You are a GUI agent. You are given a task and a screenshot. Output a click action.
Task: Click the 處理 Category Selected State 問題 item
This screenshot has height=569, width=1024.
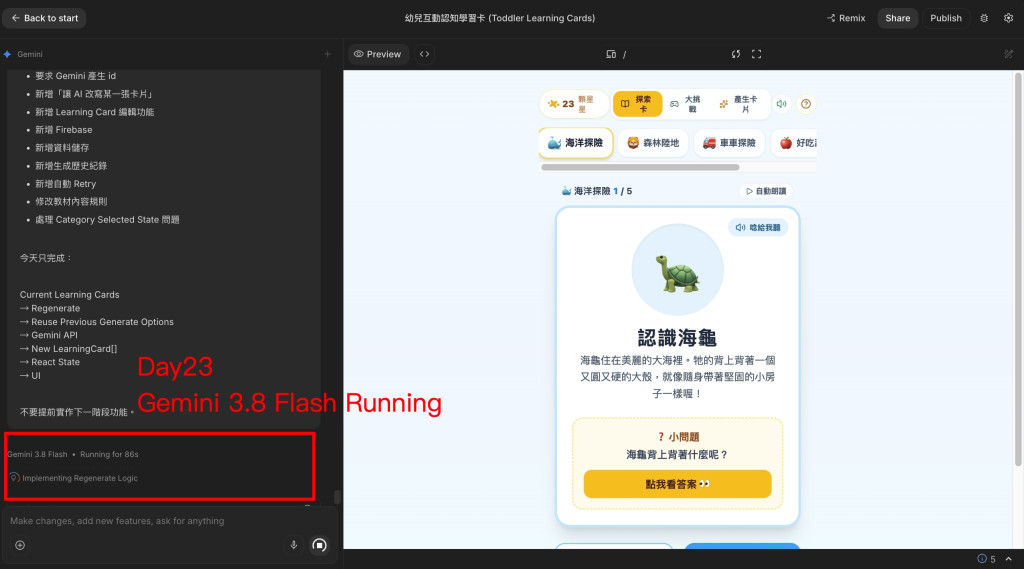[x=107, y=220]
